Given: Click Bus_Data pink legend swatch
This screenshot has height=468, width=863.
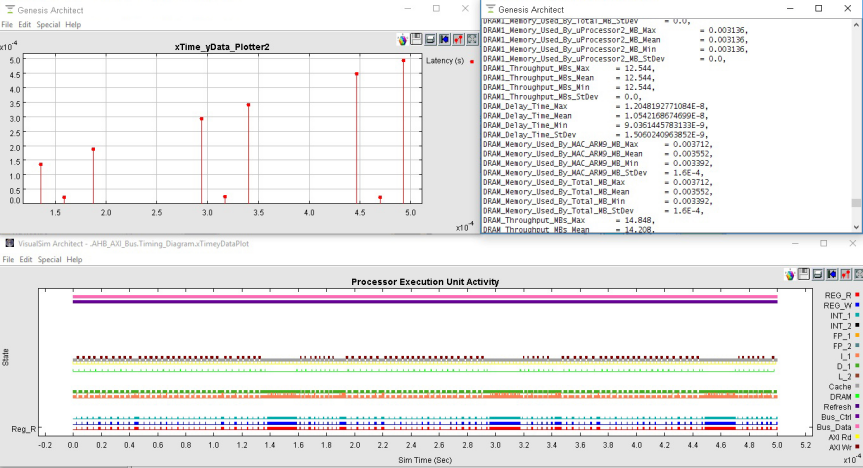Looking at the screenshot, I should point(857,426).
